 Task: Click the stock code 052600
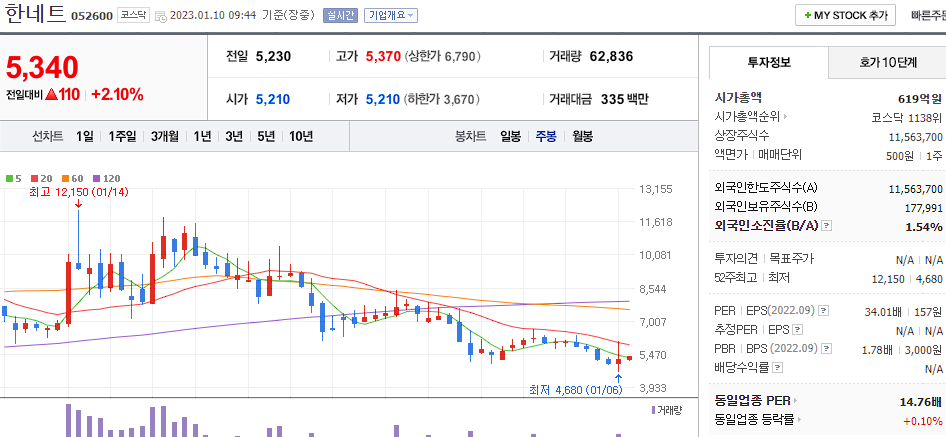click(92, 16)
